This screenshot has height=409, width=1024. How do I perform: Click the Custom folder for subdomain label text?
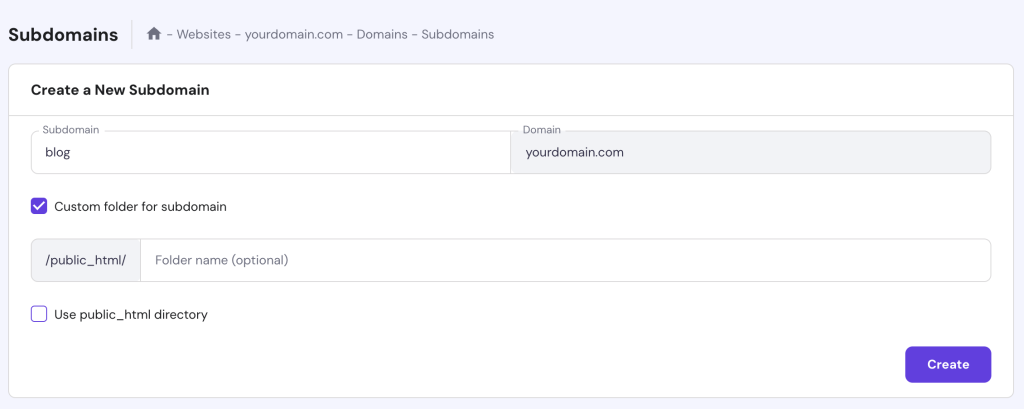tap(140, 207)
